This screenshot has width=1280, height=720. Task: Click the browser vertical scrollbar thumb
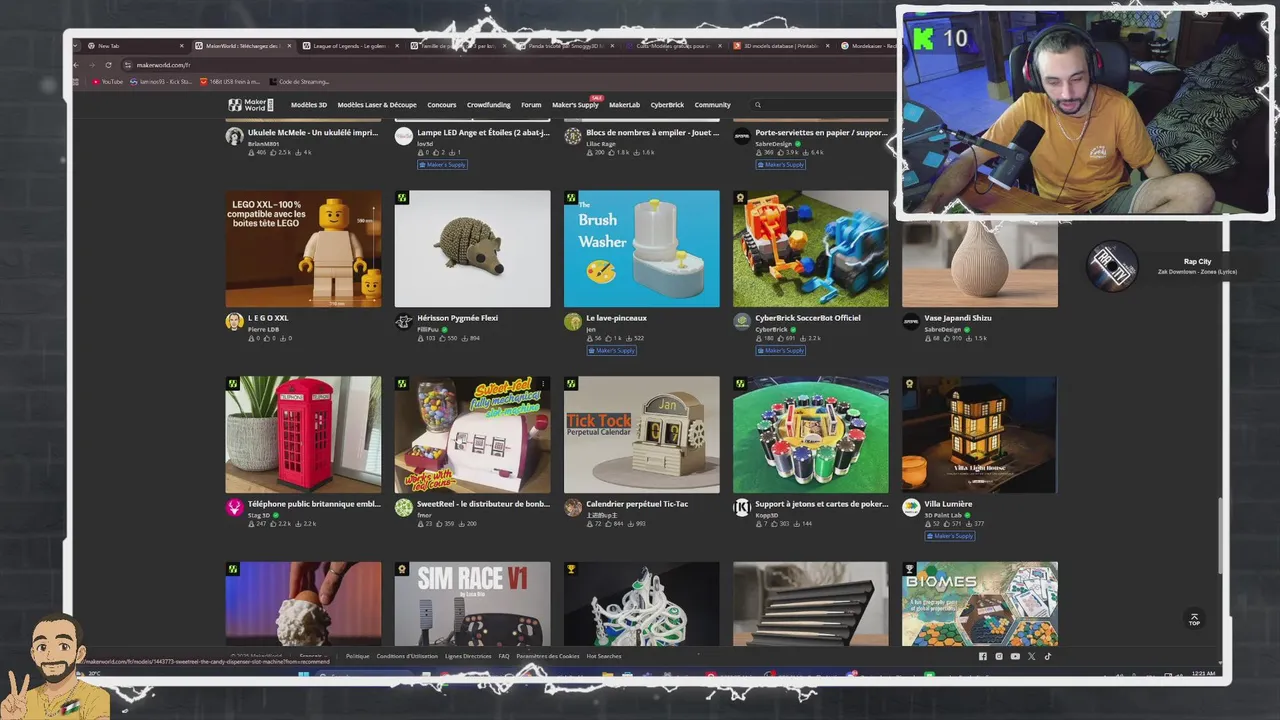tap(1221, 535)
